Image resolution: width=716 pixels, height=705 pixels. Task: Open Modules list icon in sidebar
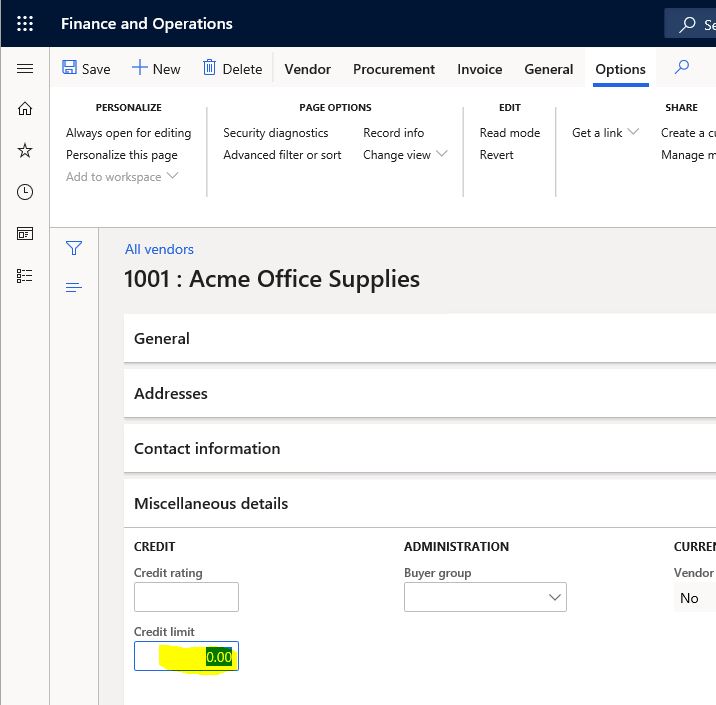point(25,276)
